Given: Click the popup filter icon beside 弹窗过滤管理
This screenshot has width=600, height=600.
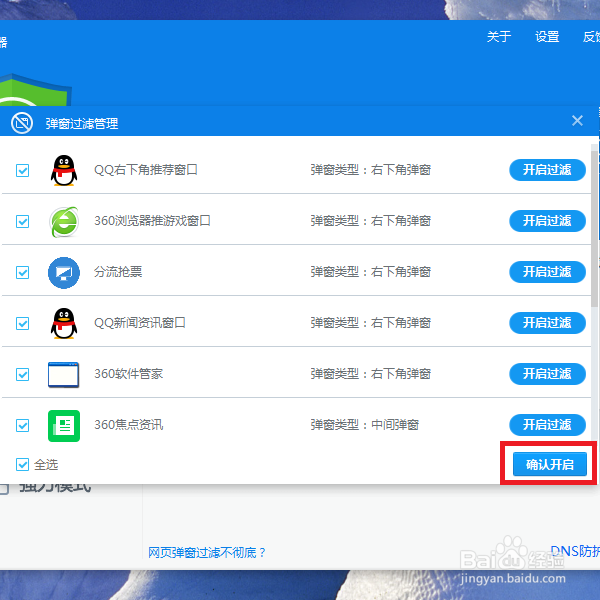Looking at the screenshot, I should click(x=22, y=123).
